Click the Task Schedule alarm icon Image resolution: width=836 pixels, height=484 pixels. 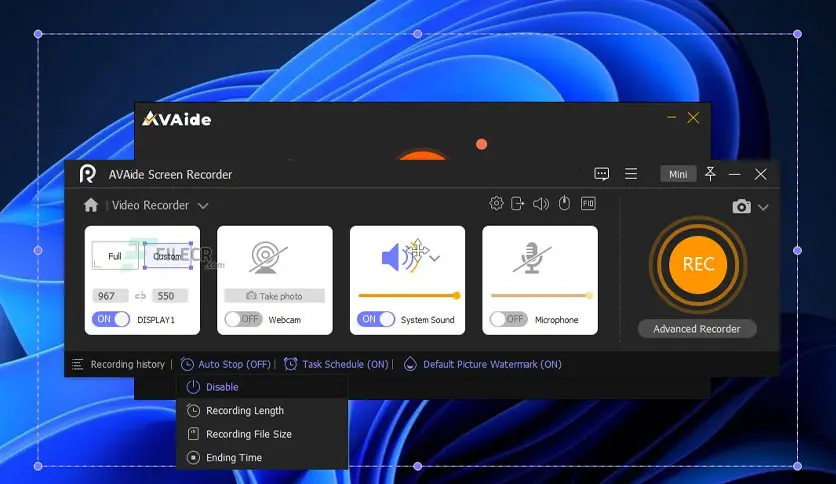(291, 364)
